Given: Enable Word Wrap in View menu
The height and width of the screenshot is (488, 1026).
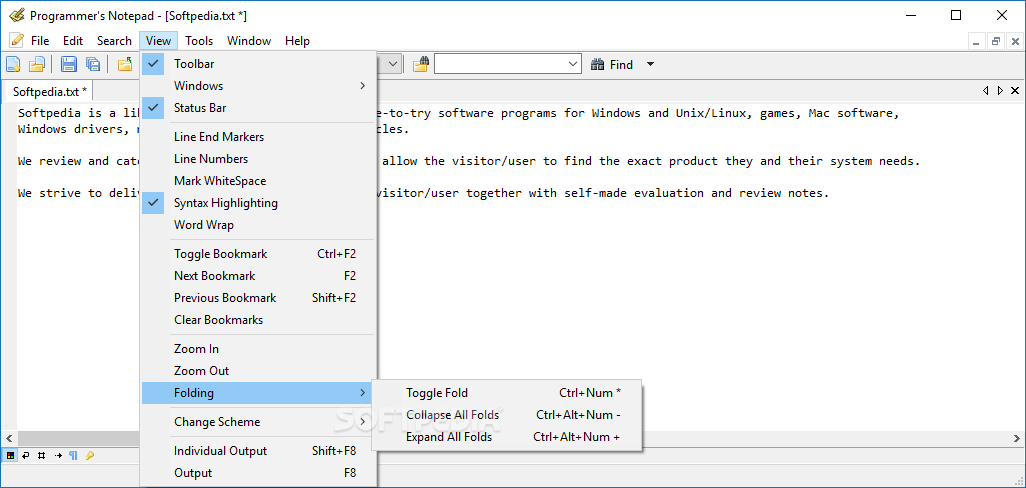Looking at the screenshot, I should click(x=259, y=225).
